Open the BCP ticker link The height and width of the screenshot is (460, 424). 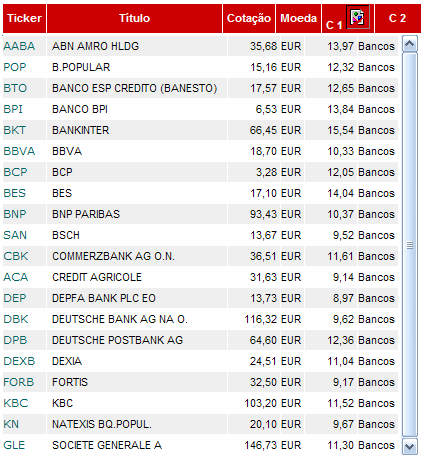(x=15, y=172)
